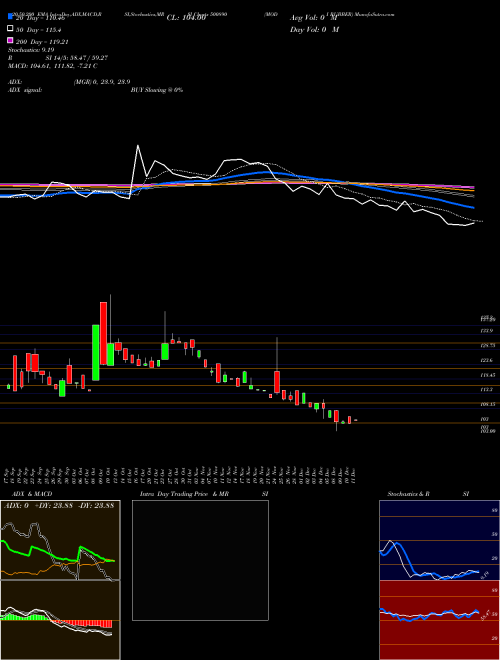
Task: Click the 118.45 price axis label
Action: click(x=488, y=375)
